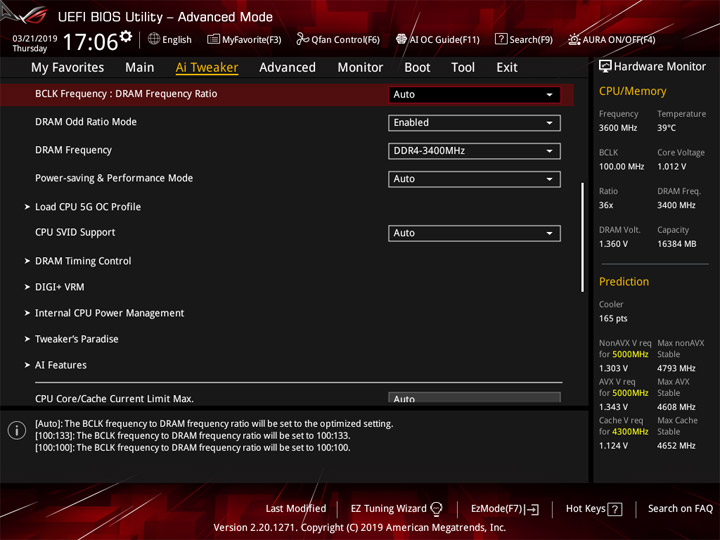The image size is (720, 540).
Task: Click the 1.360 V DRAM voltage value
Action: [x=613, y=244]
